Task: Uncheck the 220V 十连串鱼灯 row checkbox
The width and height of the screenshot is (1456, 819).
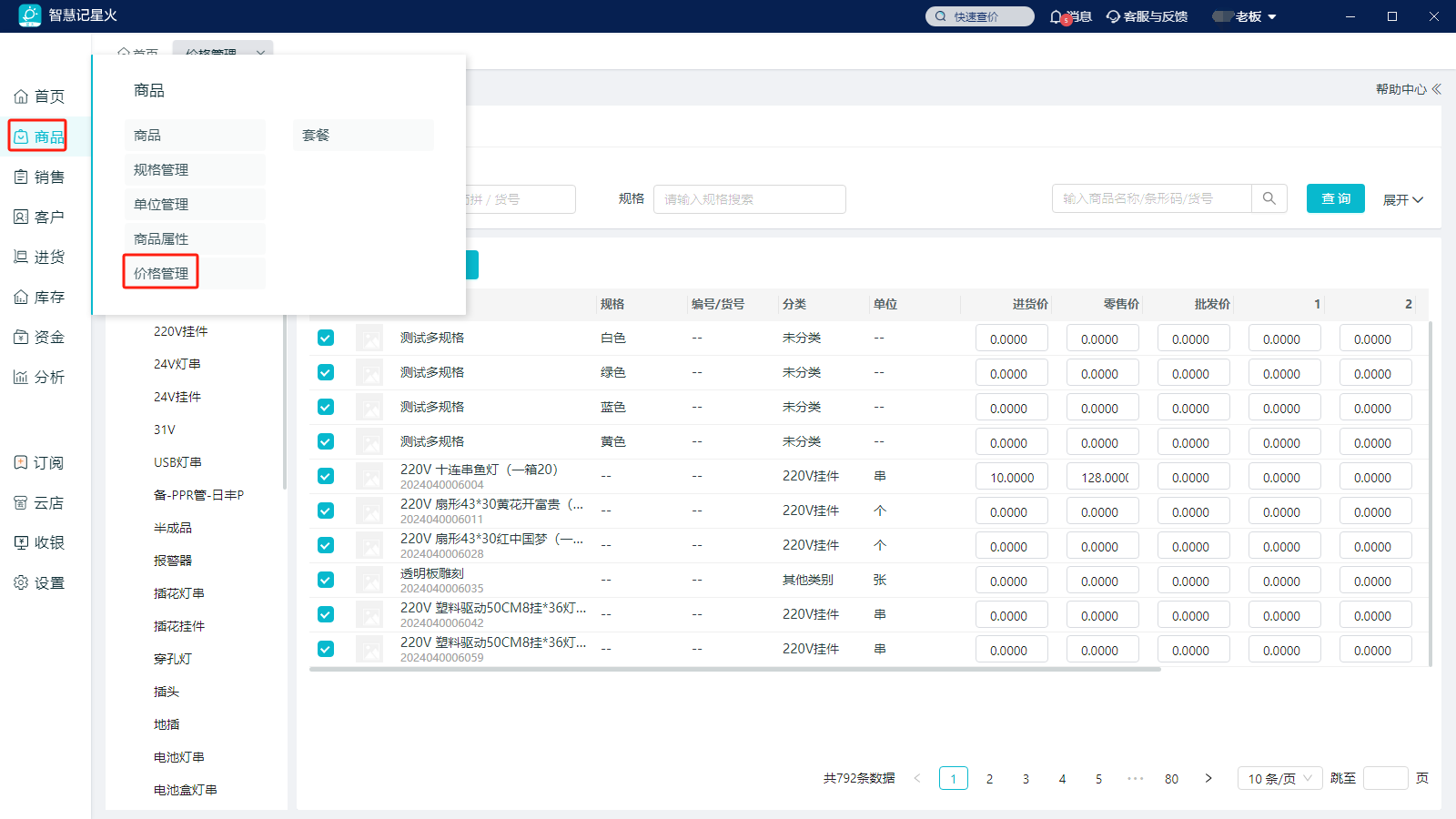Action: tap(326, 476)
